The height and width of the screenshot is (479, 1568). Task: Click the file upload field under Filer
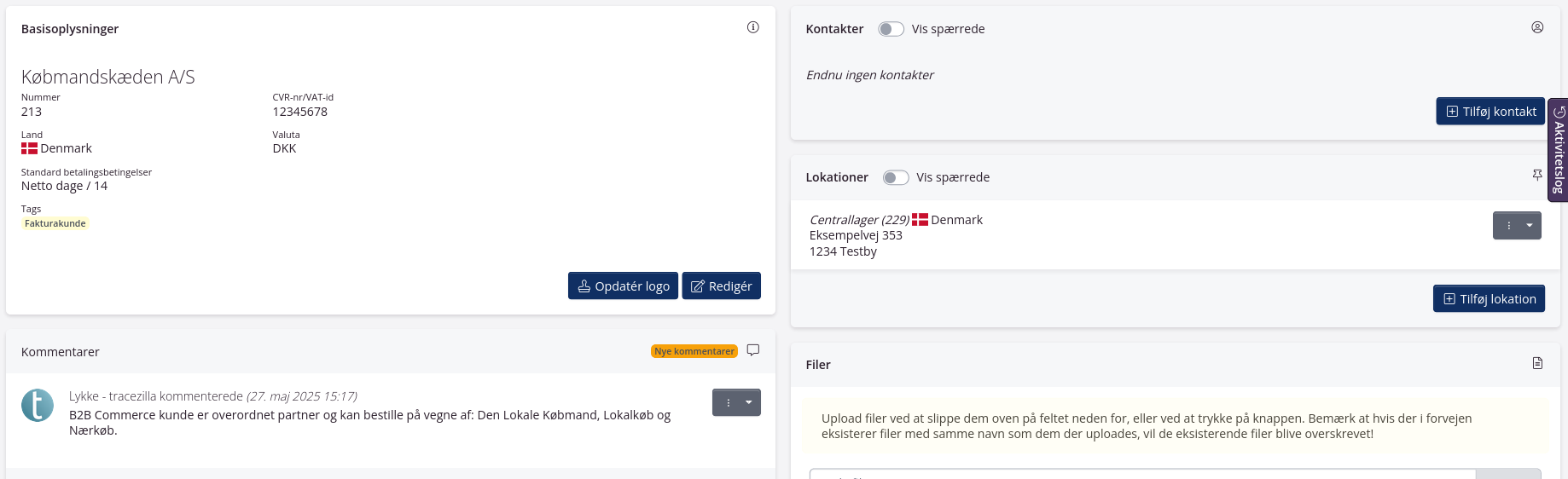point(1141,474)
